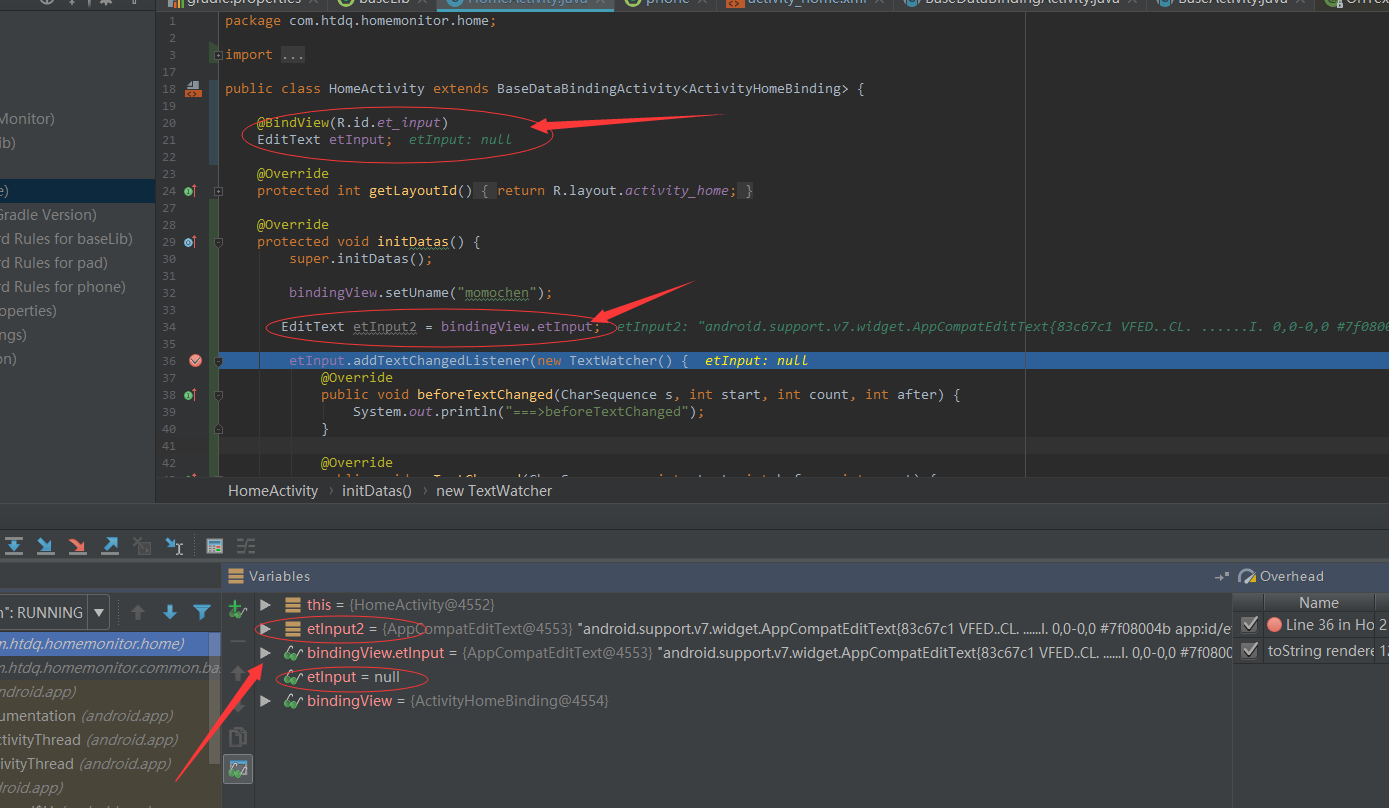Select the red Force Step Into icon
Viewport: 1389px width, 808px height.
77,545
